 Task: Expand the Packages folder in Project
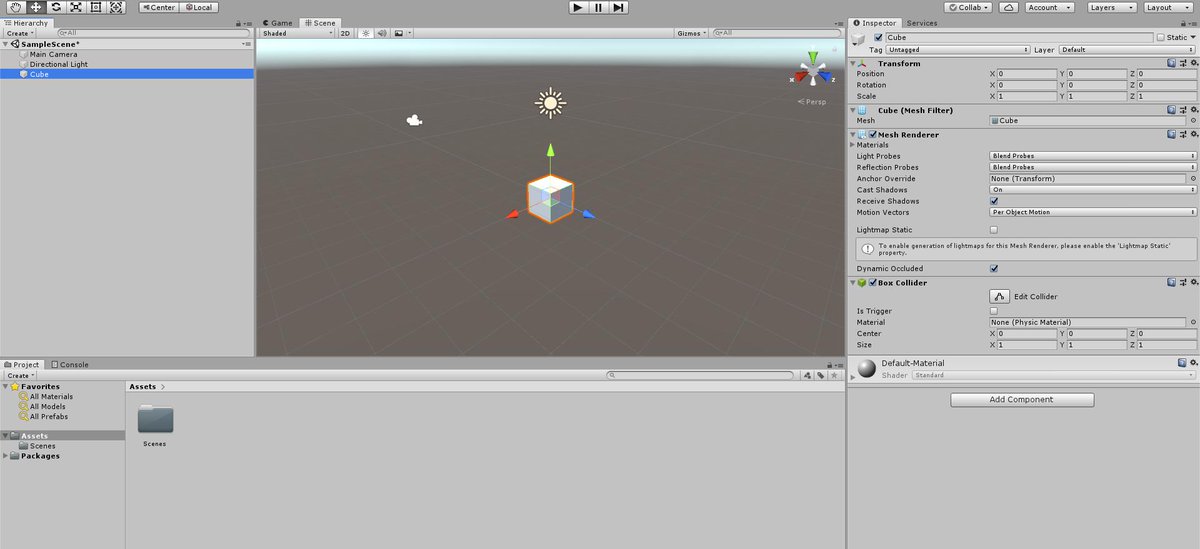pos(6,456)
